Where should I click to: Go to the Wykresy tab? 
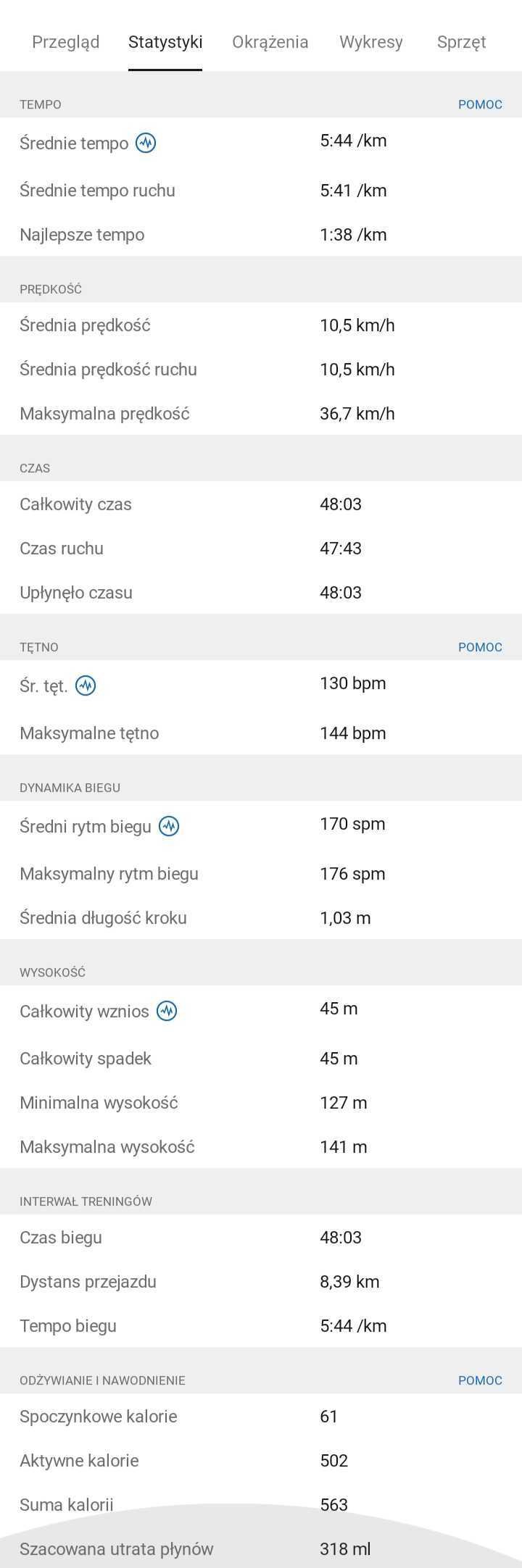click(x=370, y=42)
